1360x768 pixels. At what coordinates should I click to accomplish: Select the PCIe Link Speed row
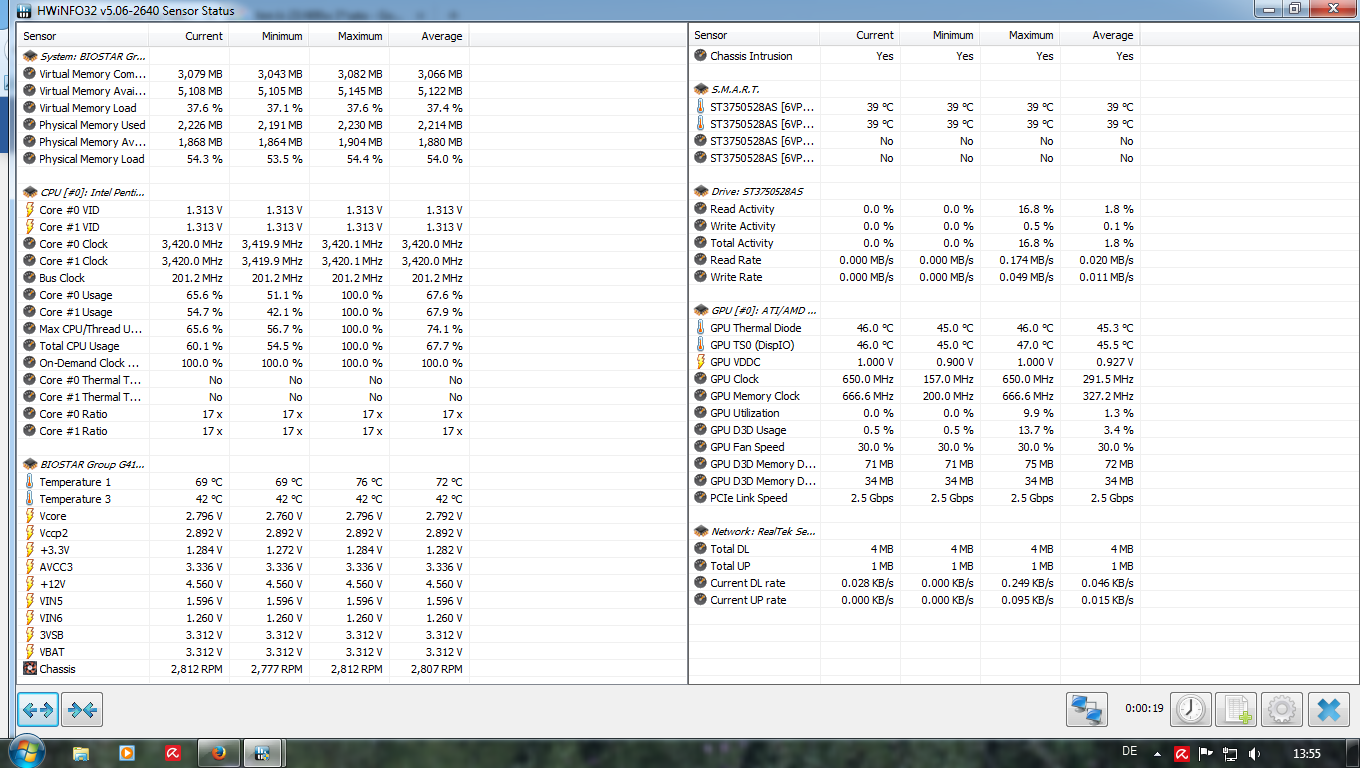914,498
